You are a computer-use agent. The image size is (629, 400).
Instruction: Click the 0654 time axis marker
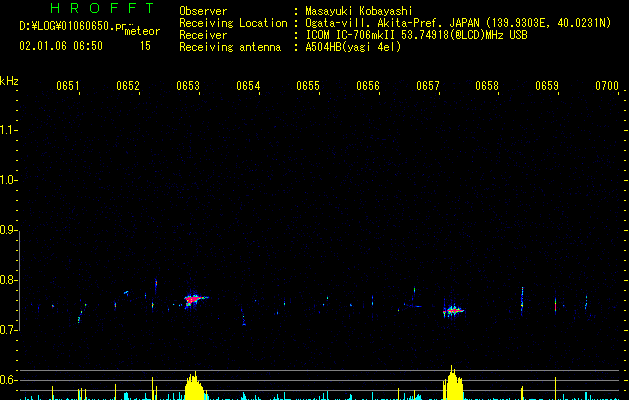click(x=248, y=86)
